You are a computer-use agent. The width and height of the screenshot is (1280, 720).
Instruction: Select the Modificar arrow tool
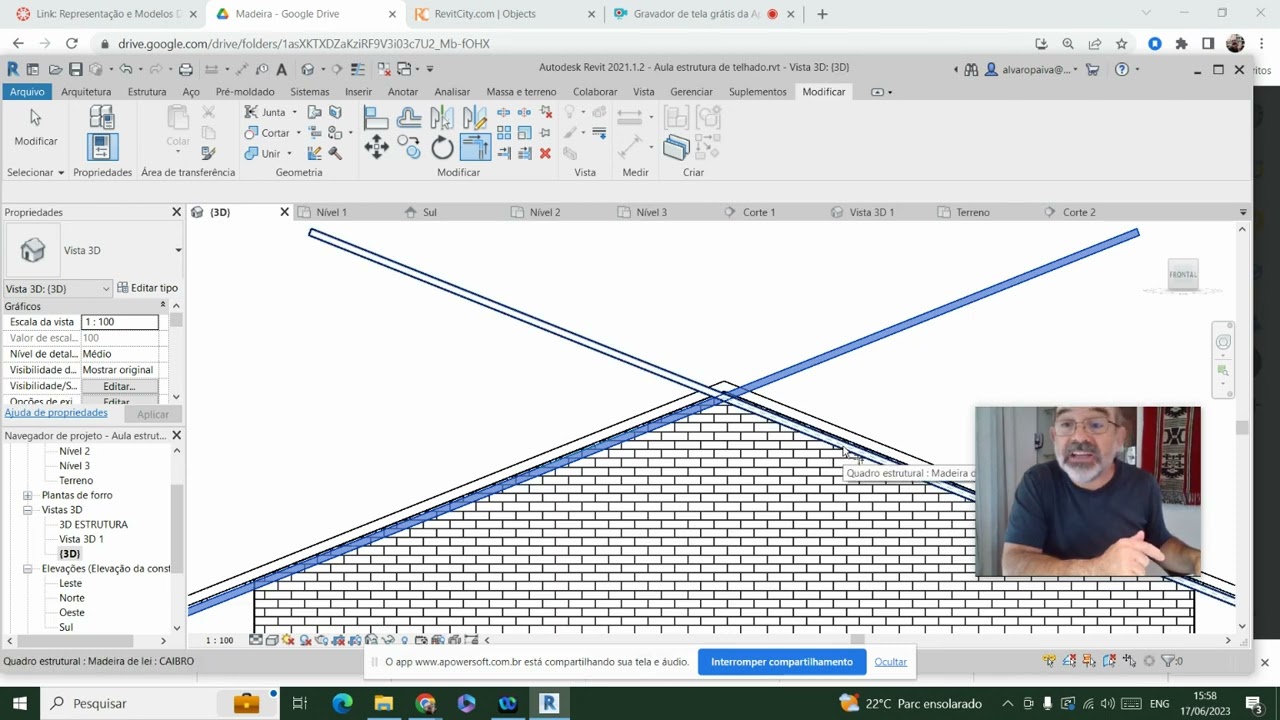coord(35,127)
